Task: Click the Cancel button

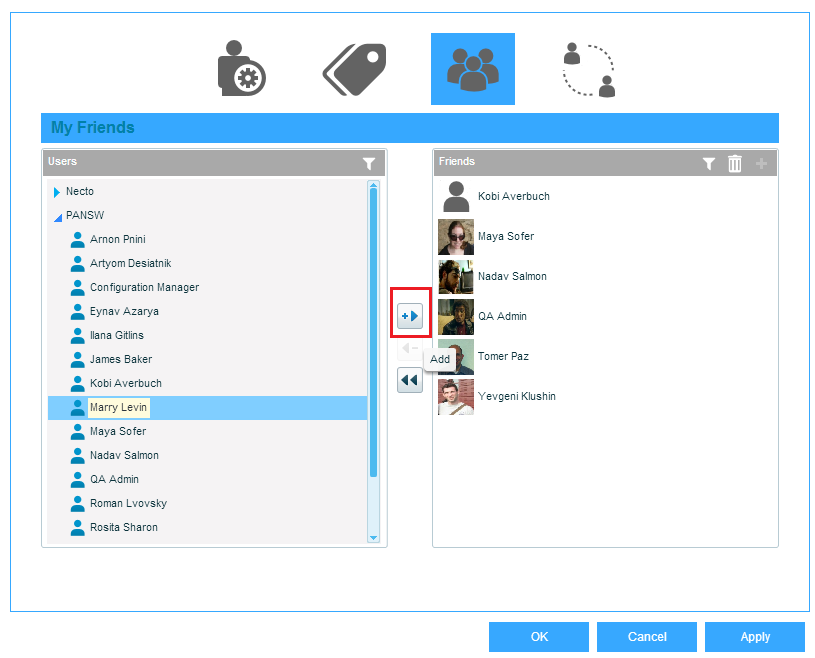Action: click(647, 637)
